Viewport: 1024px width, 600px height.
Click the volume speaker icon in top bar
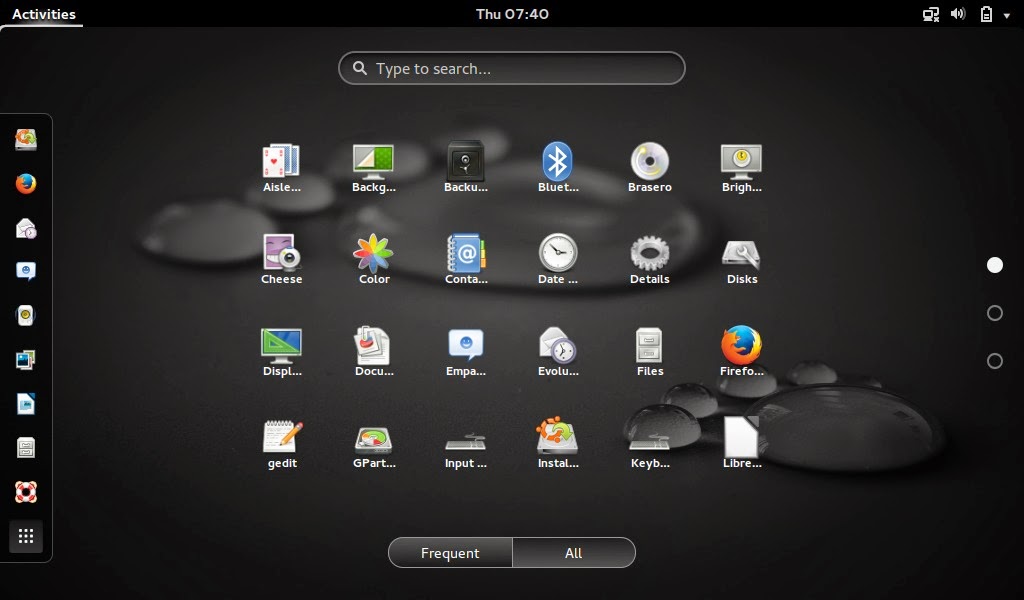[958, 14]
